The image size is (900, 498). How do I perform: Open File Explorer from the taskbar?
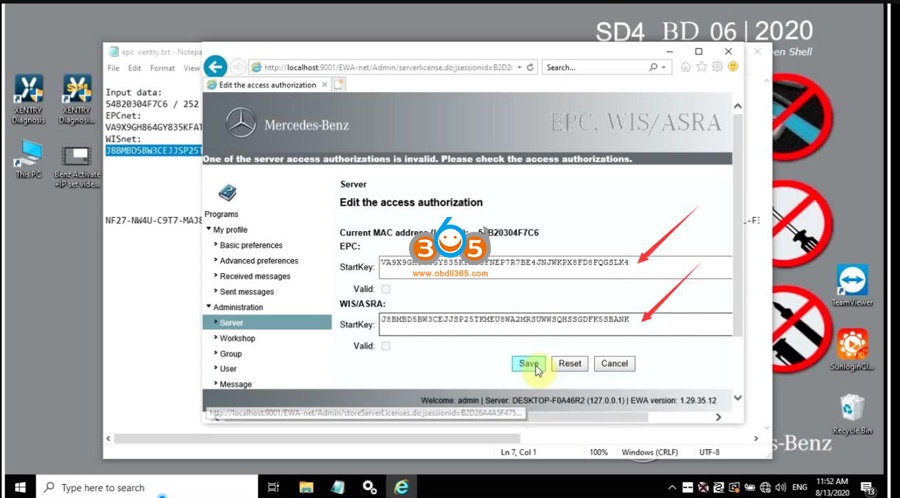[x=305, y=487]
